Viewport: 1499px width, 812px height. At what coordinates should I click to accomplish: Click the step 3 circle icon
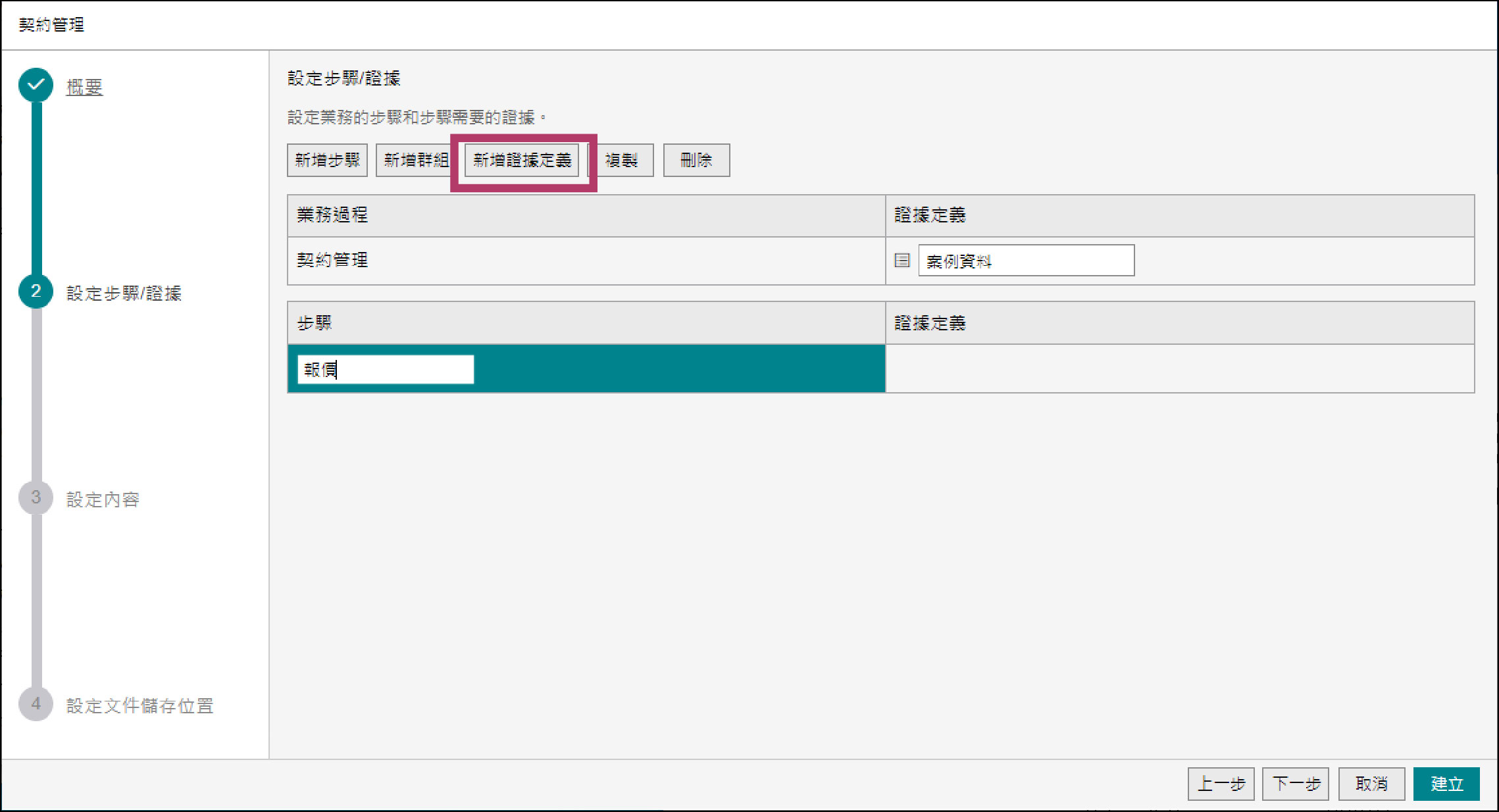36,498
